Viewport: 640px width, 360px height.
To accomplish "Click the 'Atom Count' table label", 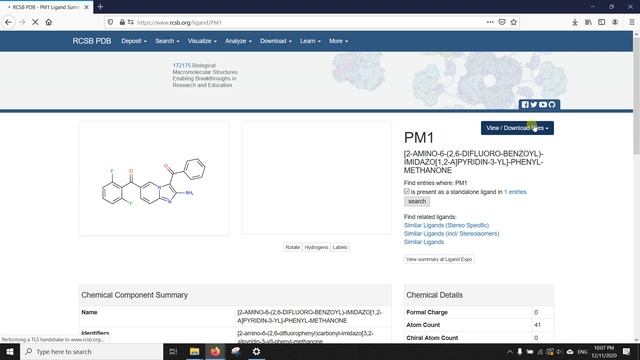I will 423,325.
